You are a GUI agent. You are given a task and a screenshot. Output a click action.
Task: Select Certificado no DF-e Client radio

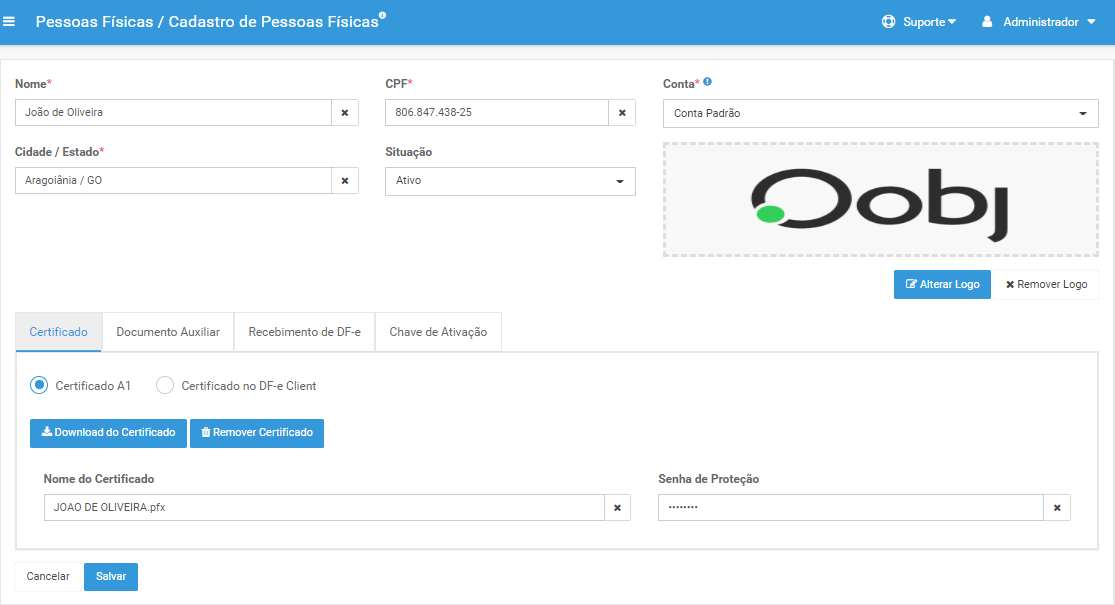165,385
